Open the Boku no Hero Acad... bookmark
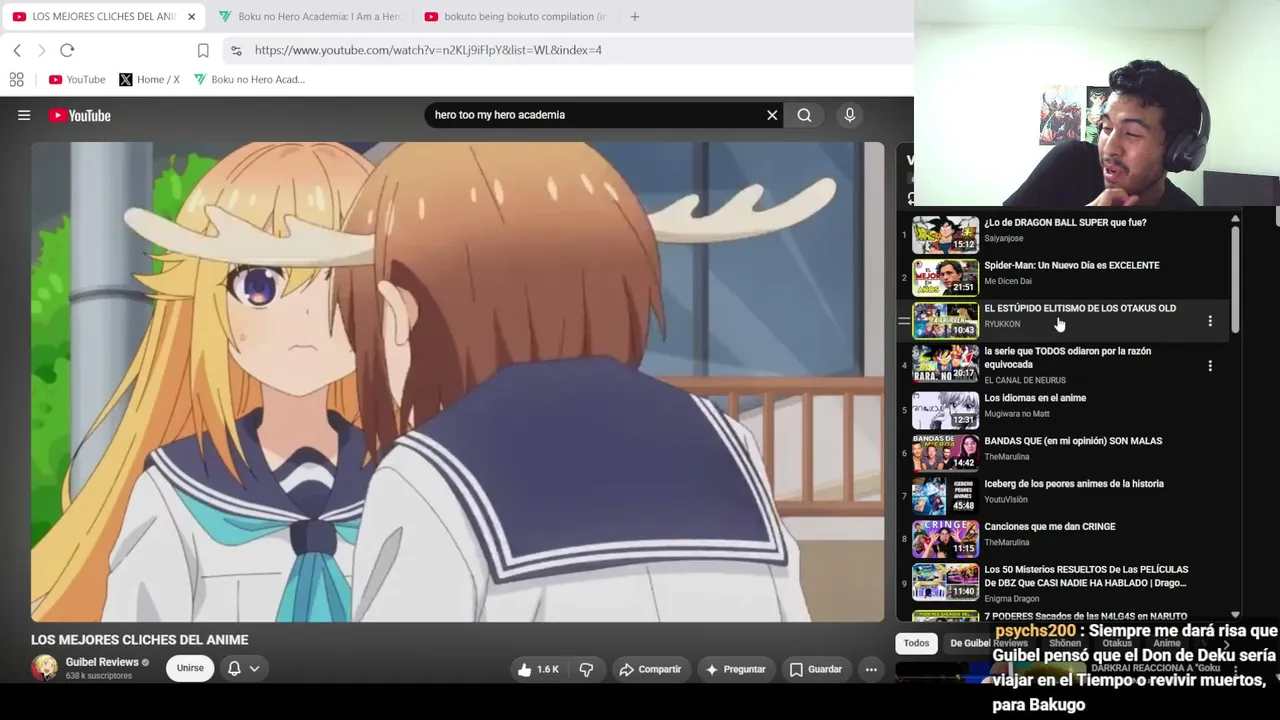The height and width of the screenshot is (720, 1280). pyautogui.click(x=249, y=79)
